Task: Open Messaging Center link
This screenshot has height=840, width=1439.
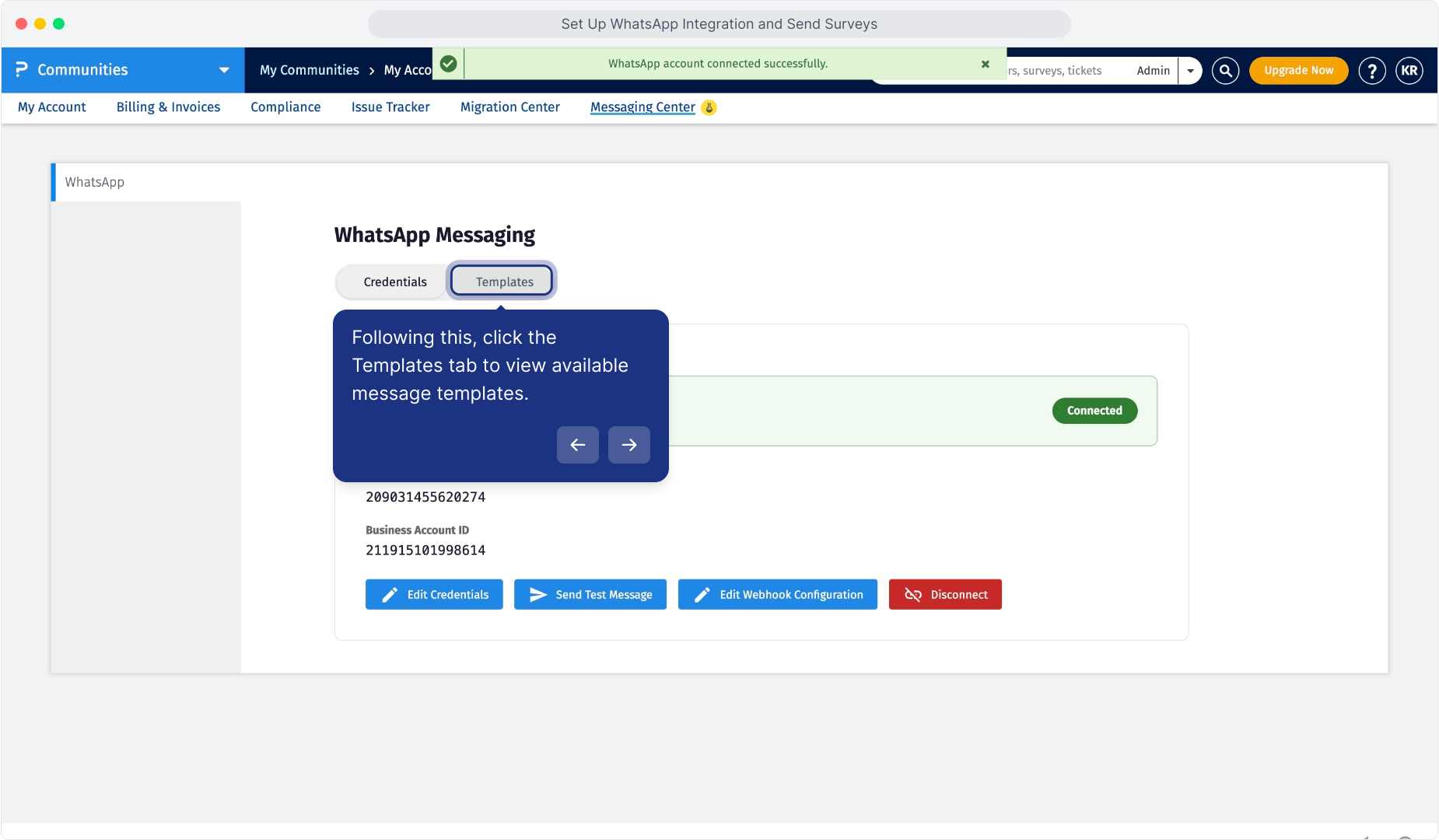Action: click(642, 107)
